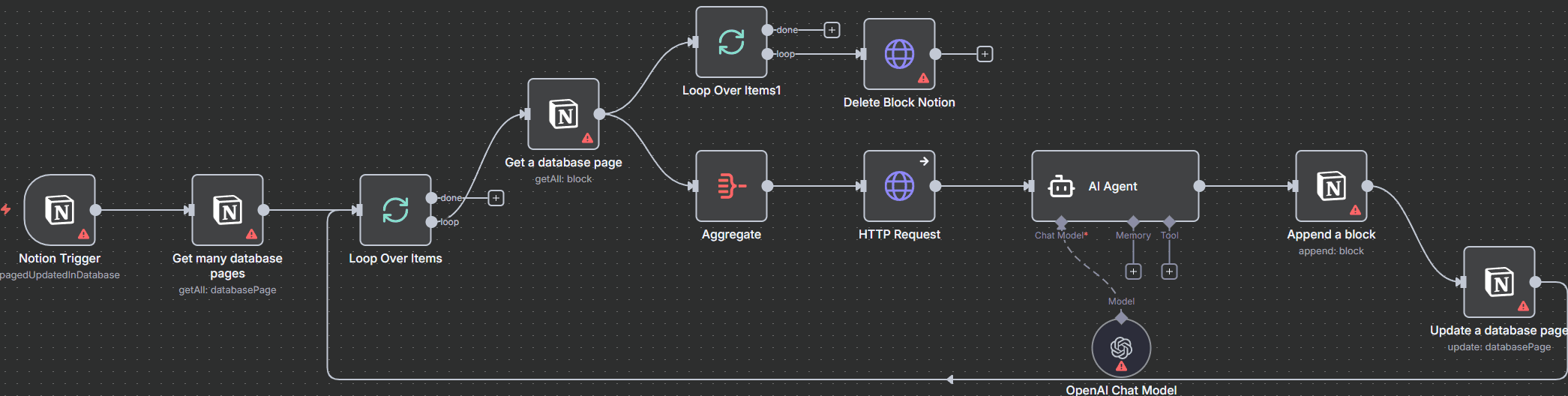Click the OpenAI Chat Model node
The image size is (1568, 396).
point(1121,348)
